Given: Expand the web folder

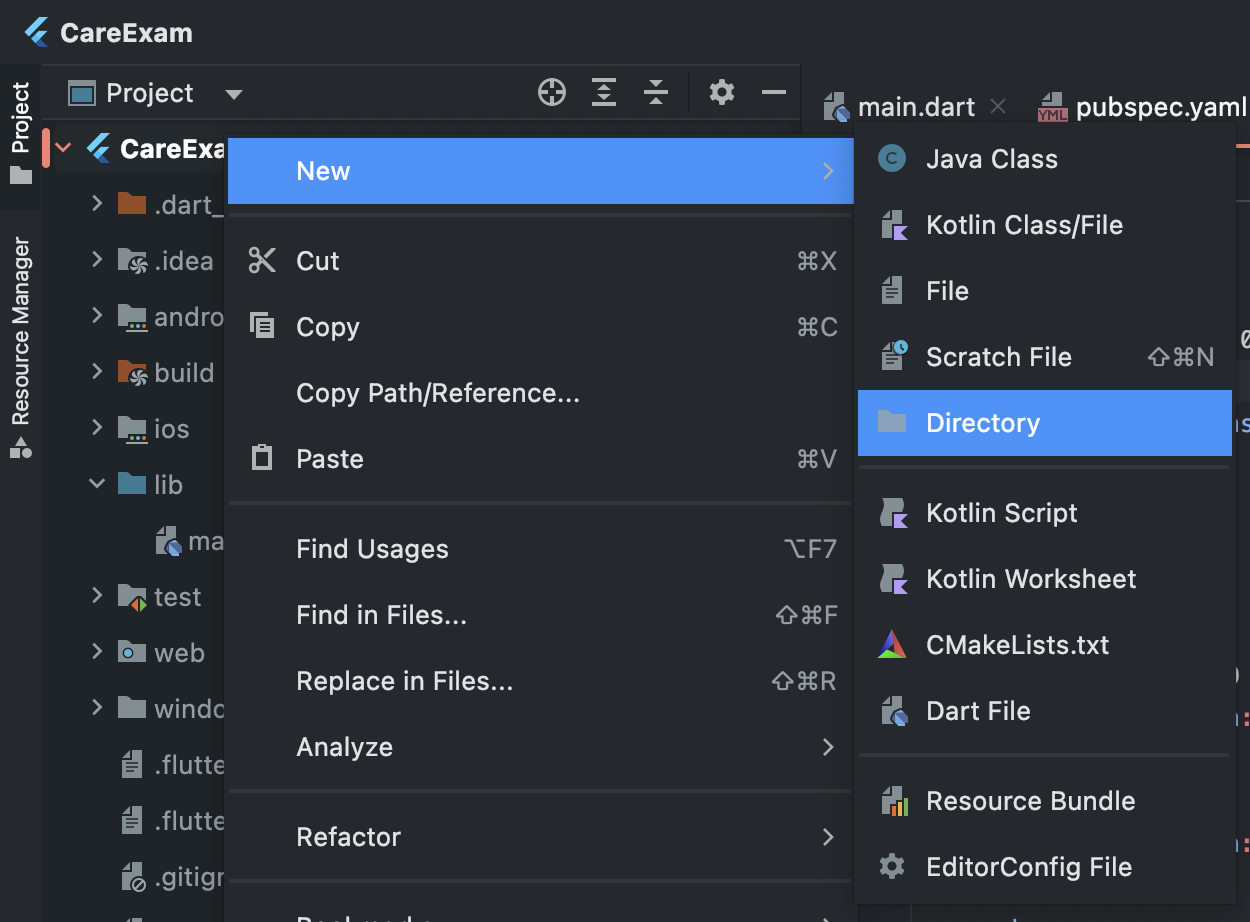Looking at the screenshot, I should (97, 652).
